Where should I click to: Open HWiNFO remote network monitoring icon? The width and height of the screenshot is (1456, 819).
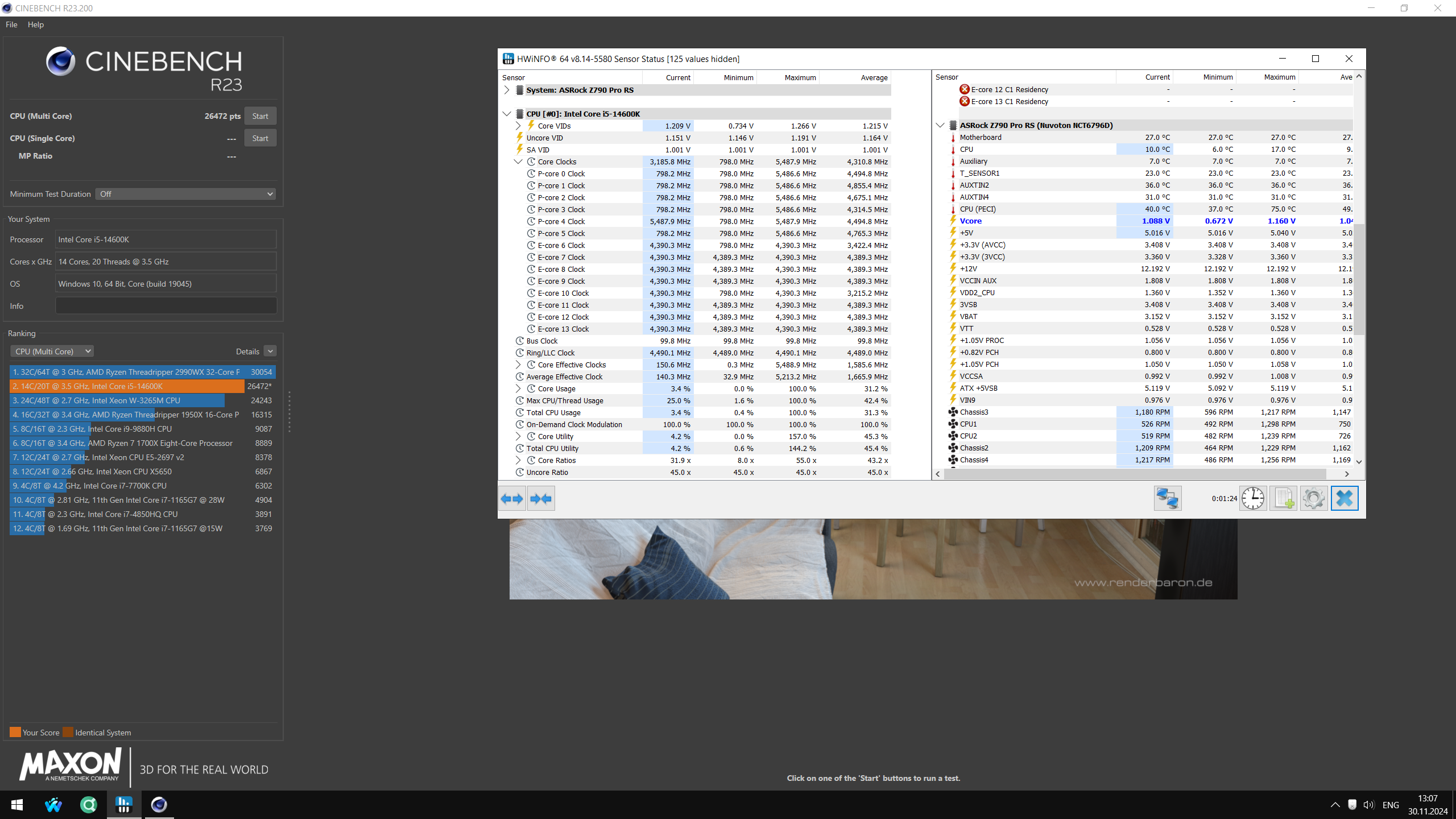tap(1167, 499)
